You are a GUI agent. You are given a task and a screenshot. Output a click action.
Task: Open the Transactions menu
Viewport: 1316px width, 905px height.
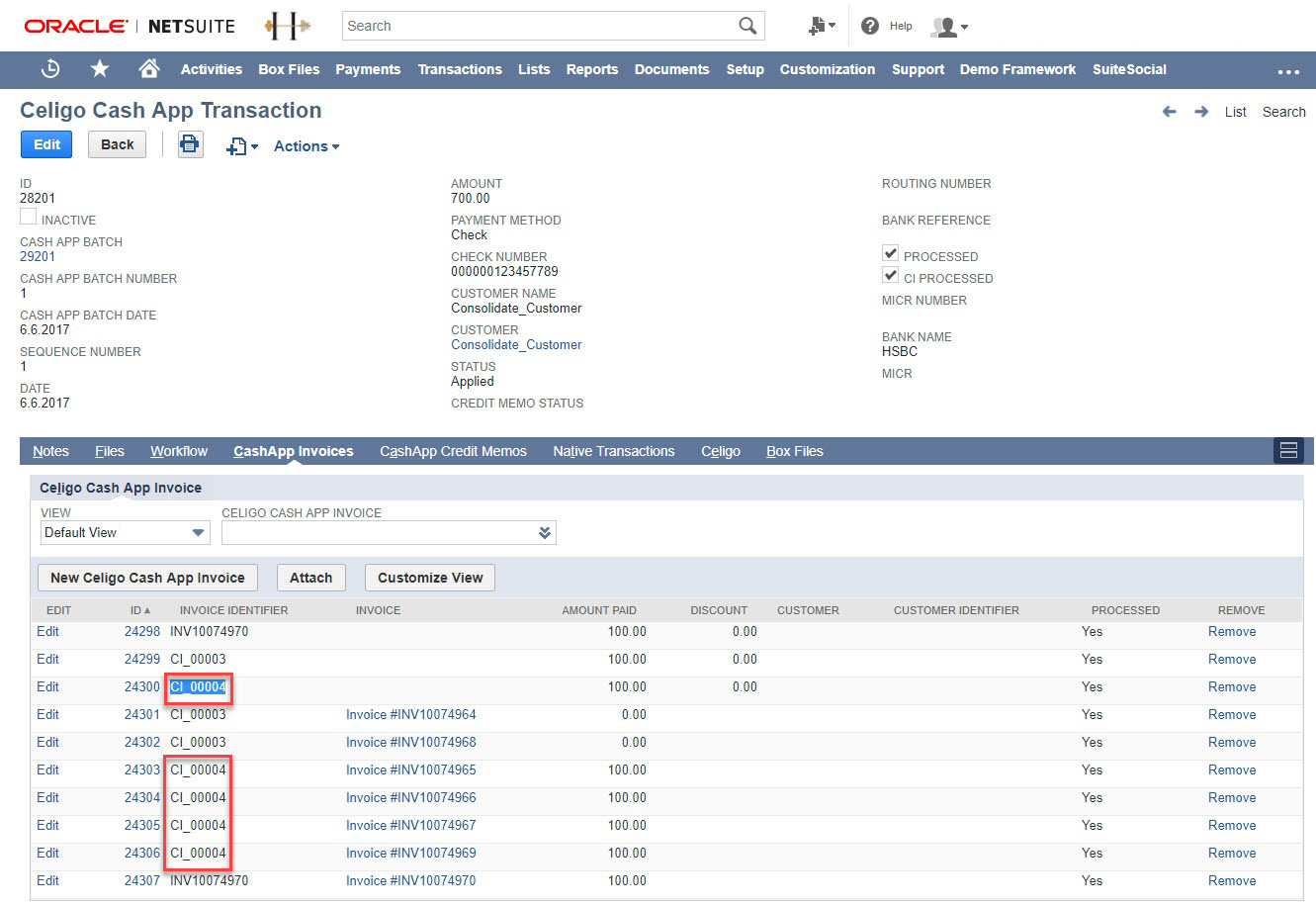coord(460,69)
